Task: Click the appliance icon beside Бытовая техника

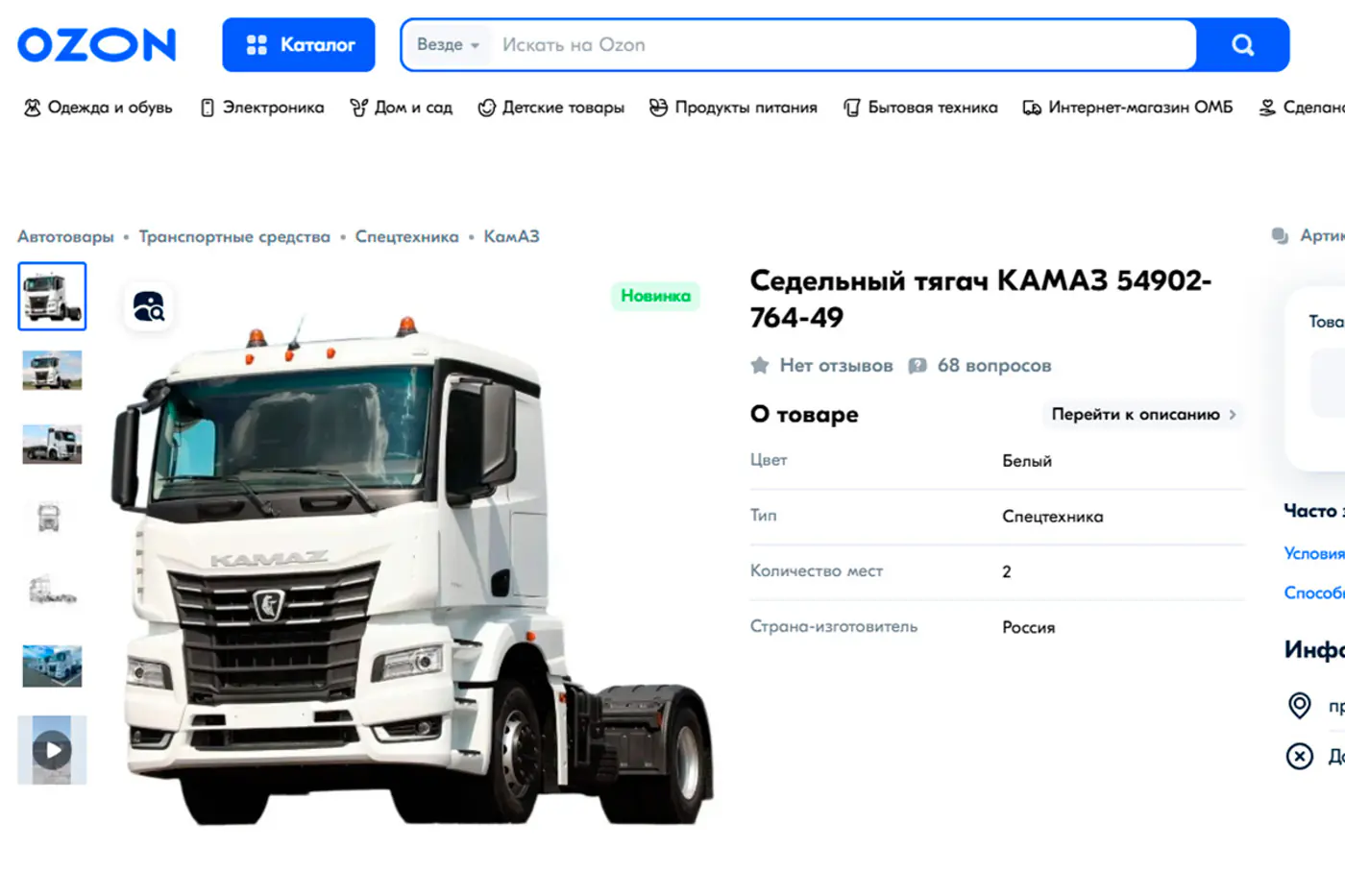Action: click(852, 108)
